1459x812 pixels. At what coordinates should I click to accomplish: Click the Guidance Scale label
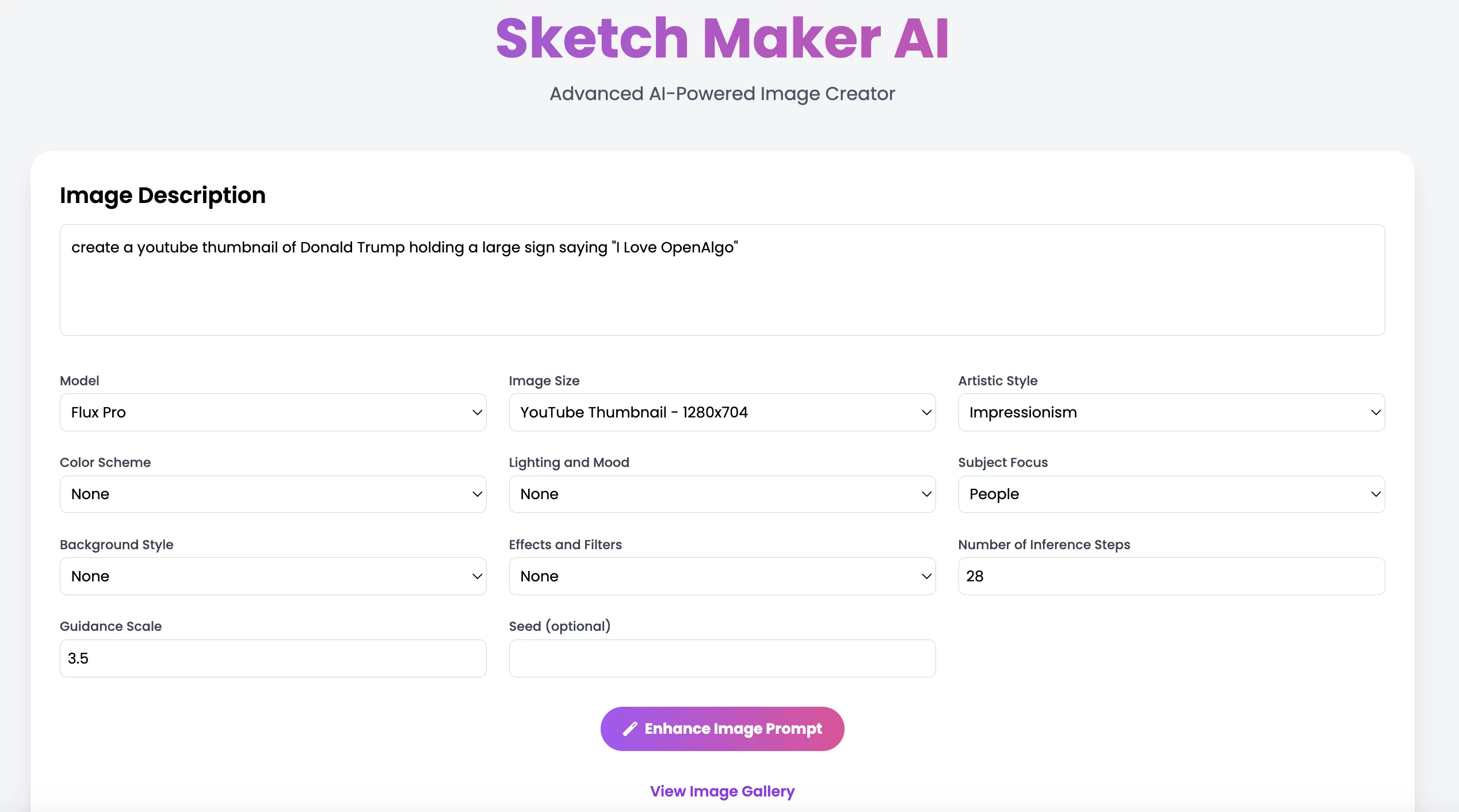111,626
